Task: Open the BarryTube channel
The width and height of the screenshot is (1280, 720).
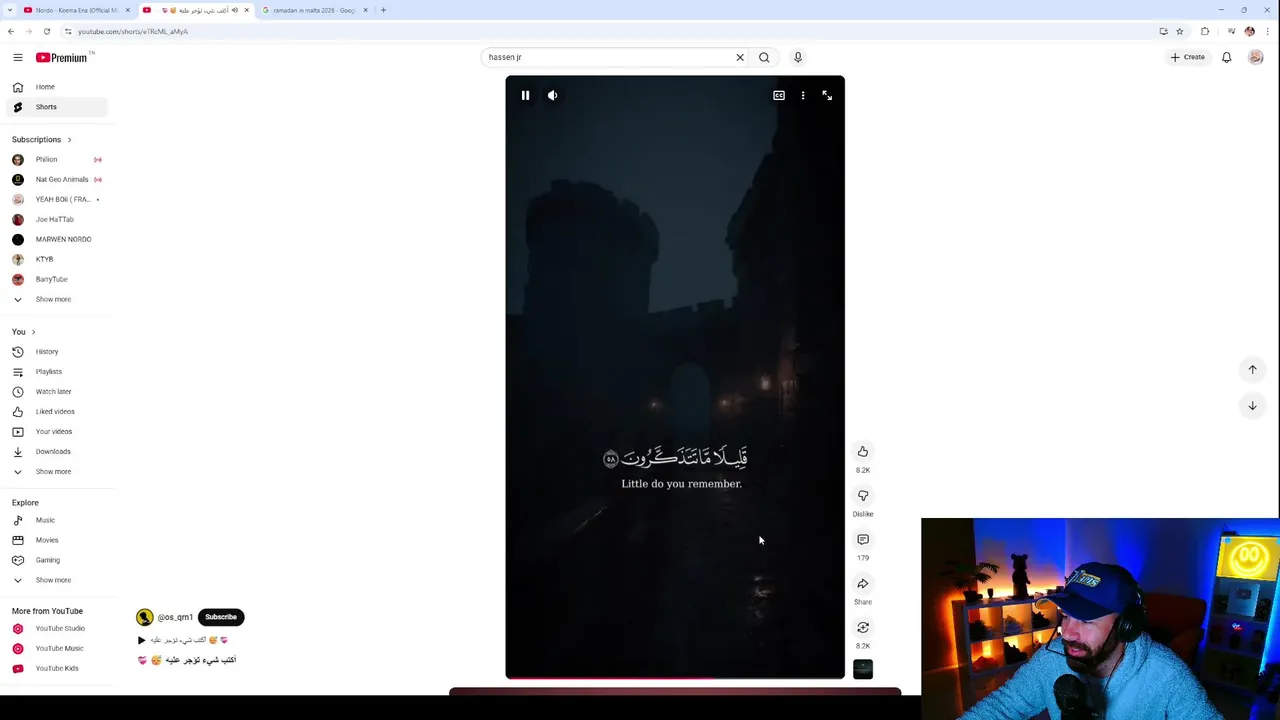Action: [55, 280]
